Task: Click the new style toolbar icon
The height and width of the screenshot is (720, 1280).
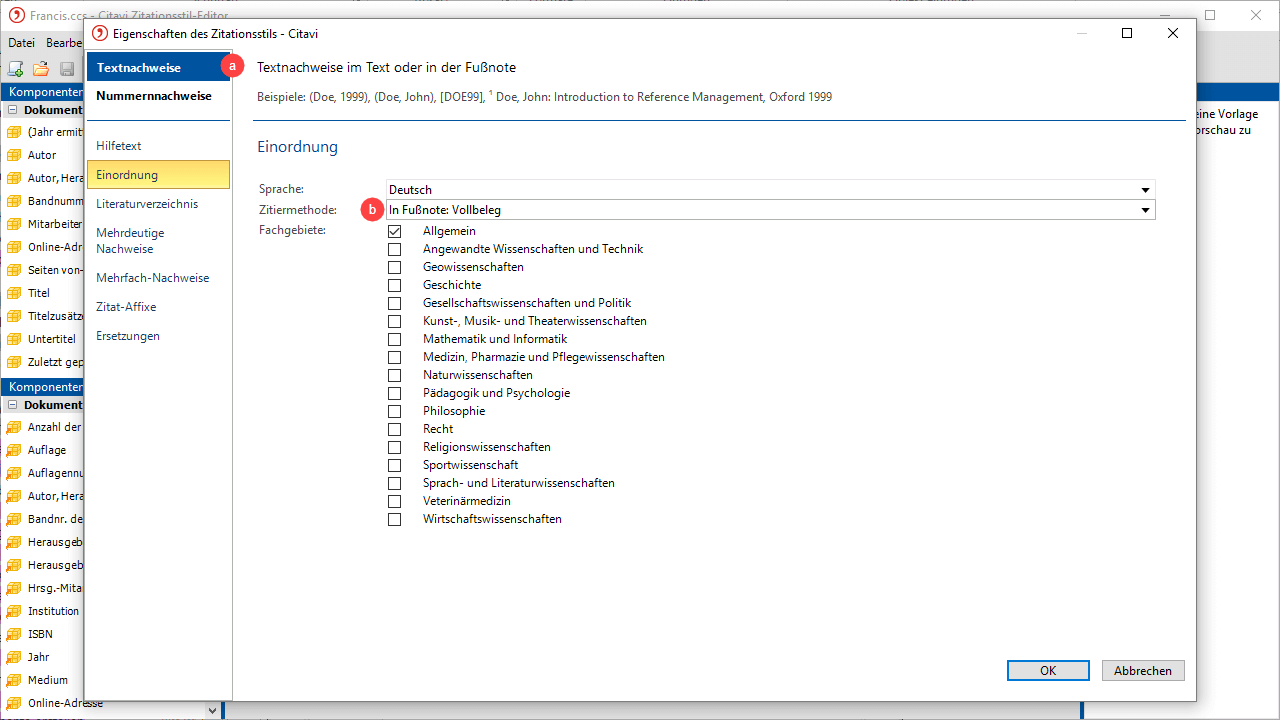Action: [16, 69]
